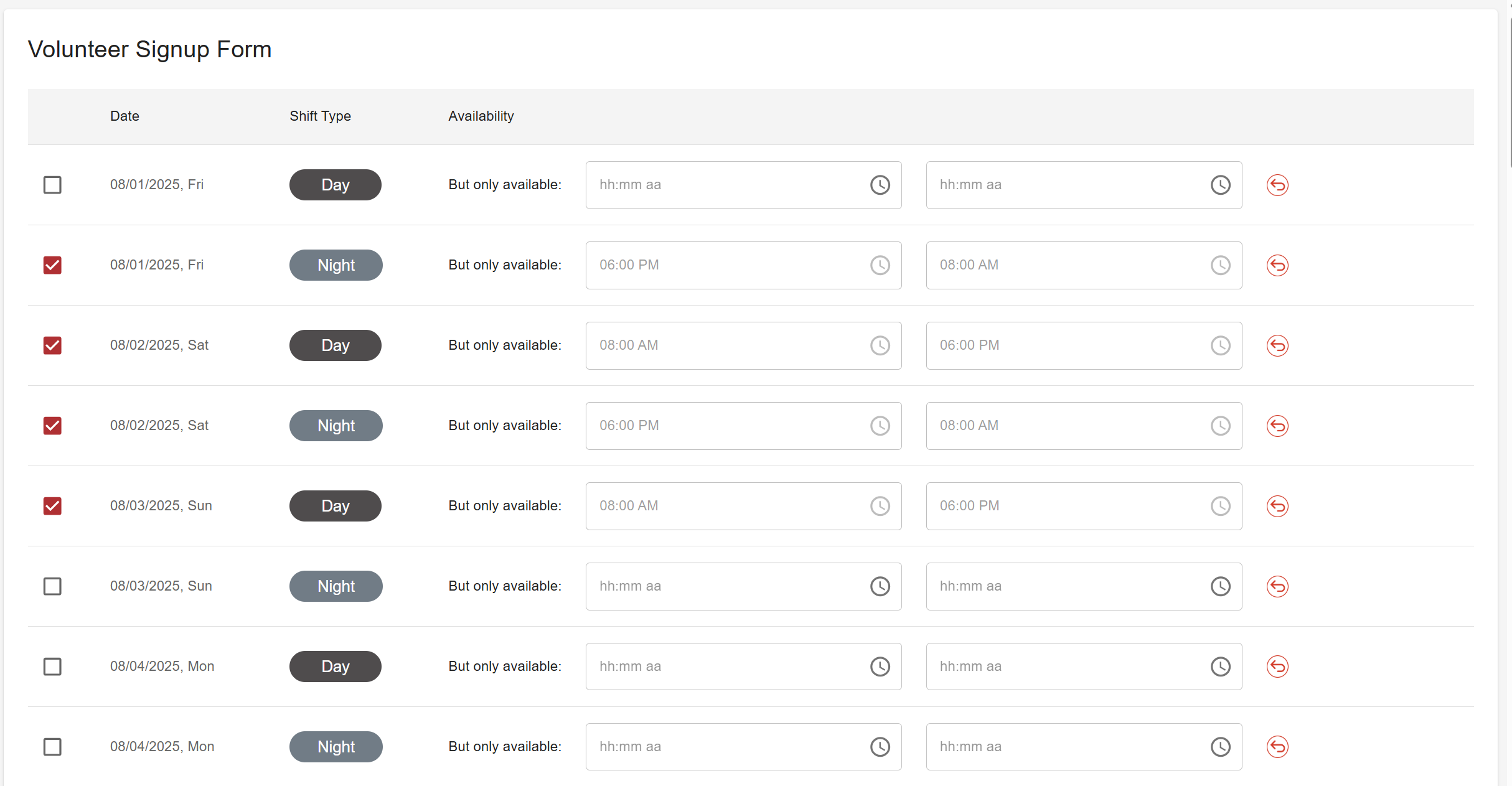
Task: Enable the 08/04/2025 Mon Night shift checkbox
Action: tap(52, 747)
